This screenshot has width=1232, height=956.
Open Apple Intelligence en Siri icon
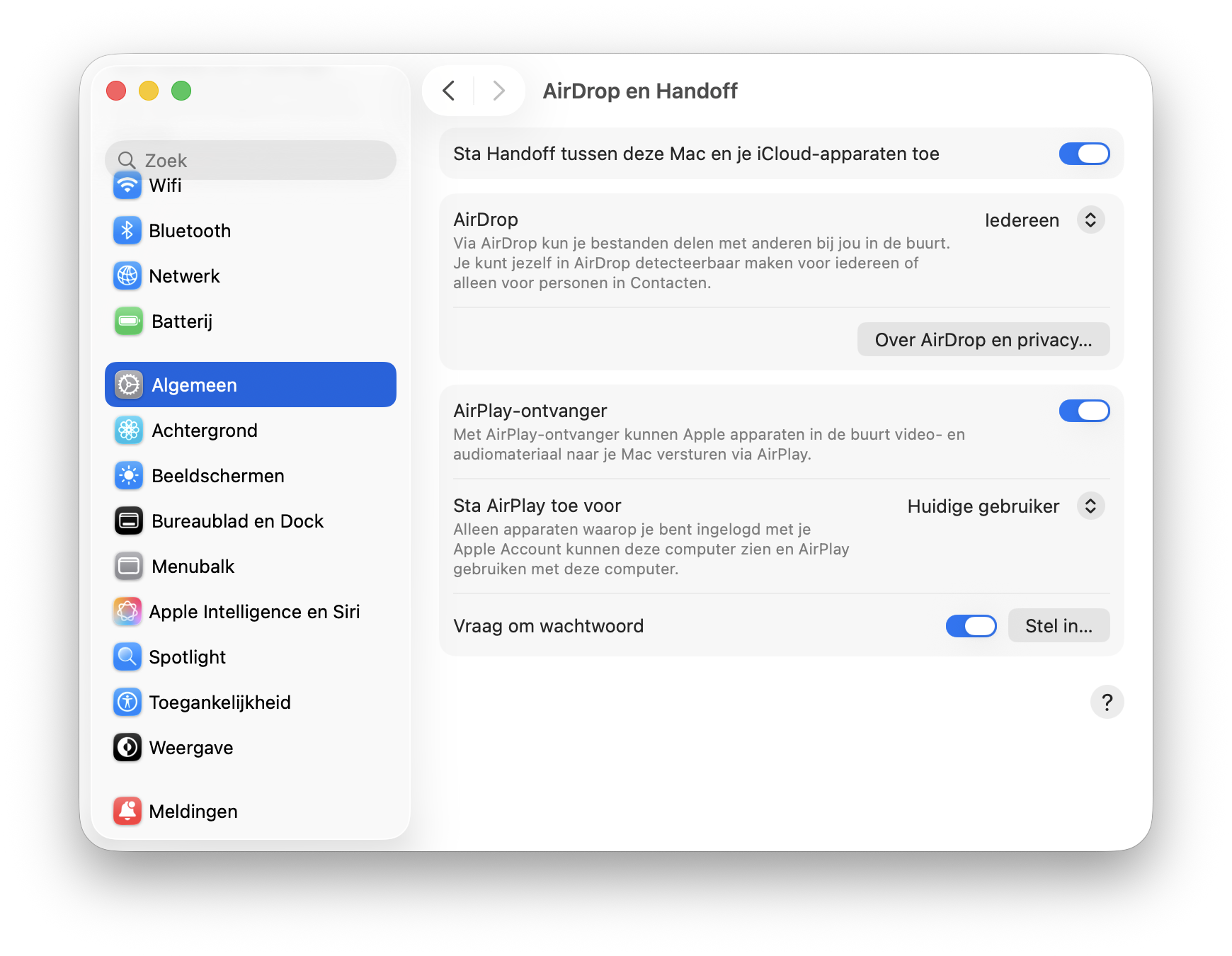127,612
